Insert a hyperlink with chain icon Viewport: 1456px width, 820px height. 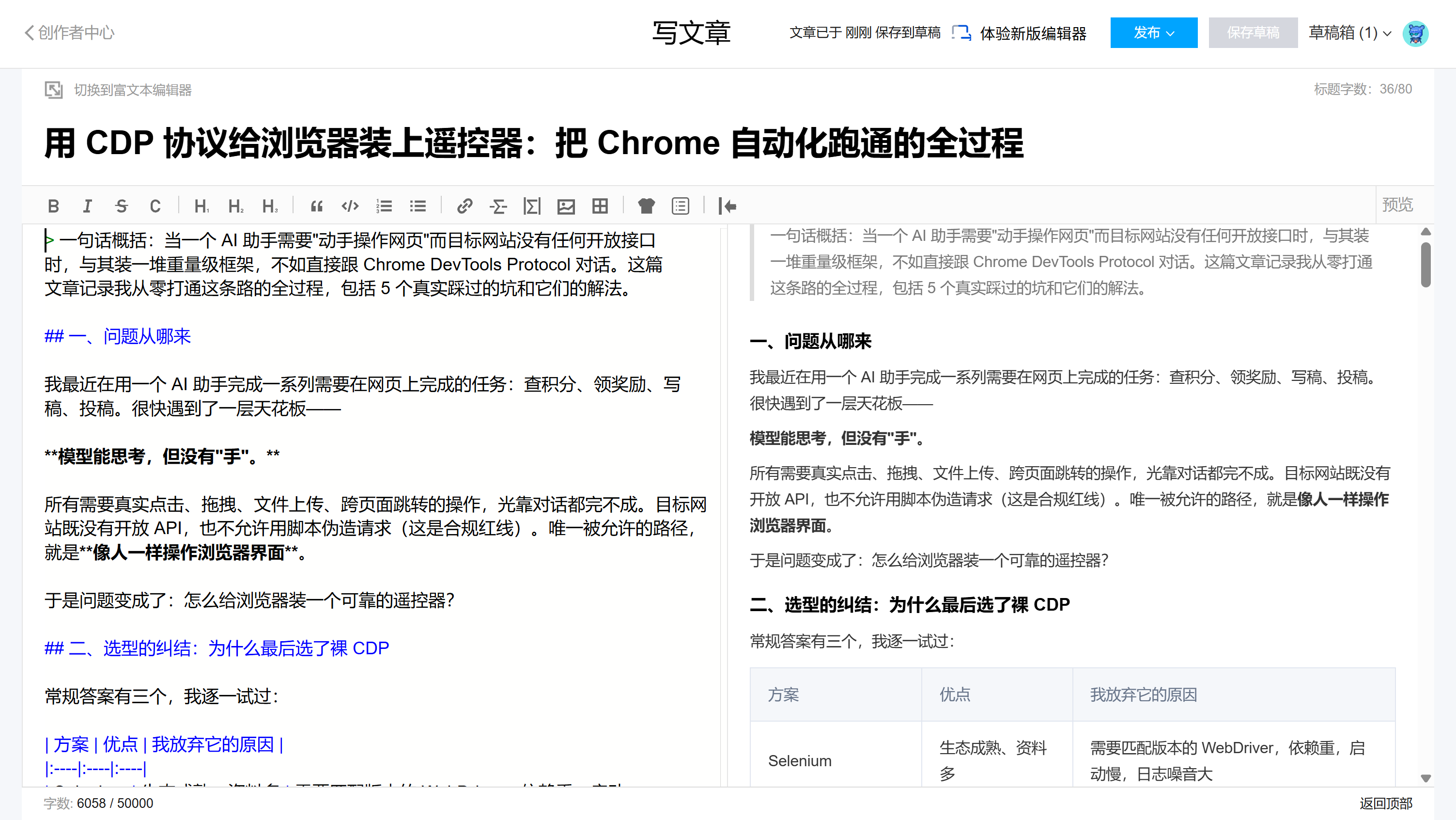pyautogui.click(x=465, y=206)
